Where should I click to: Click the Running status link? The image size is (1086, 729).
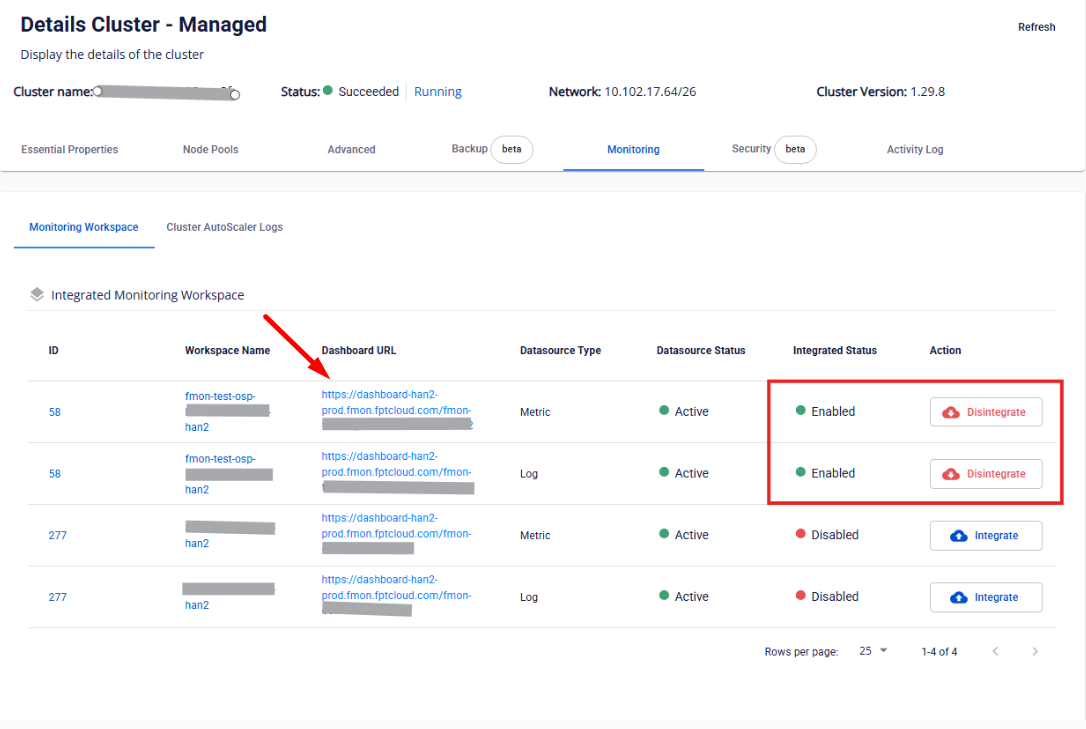coord(437,92)
